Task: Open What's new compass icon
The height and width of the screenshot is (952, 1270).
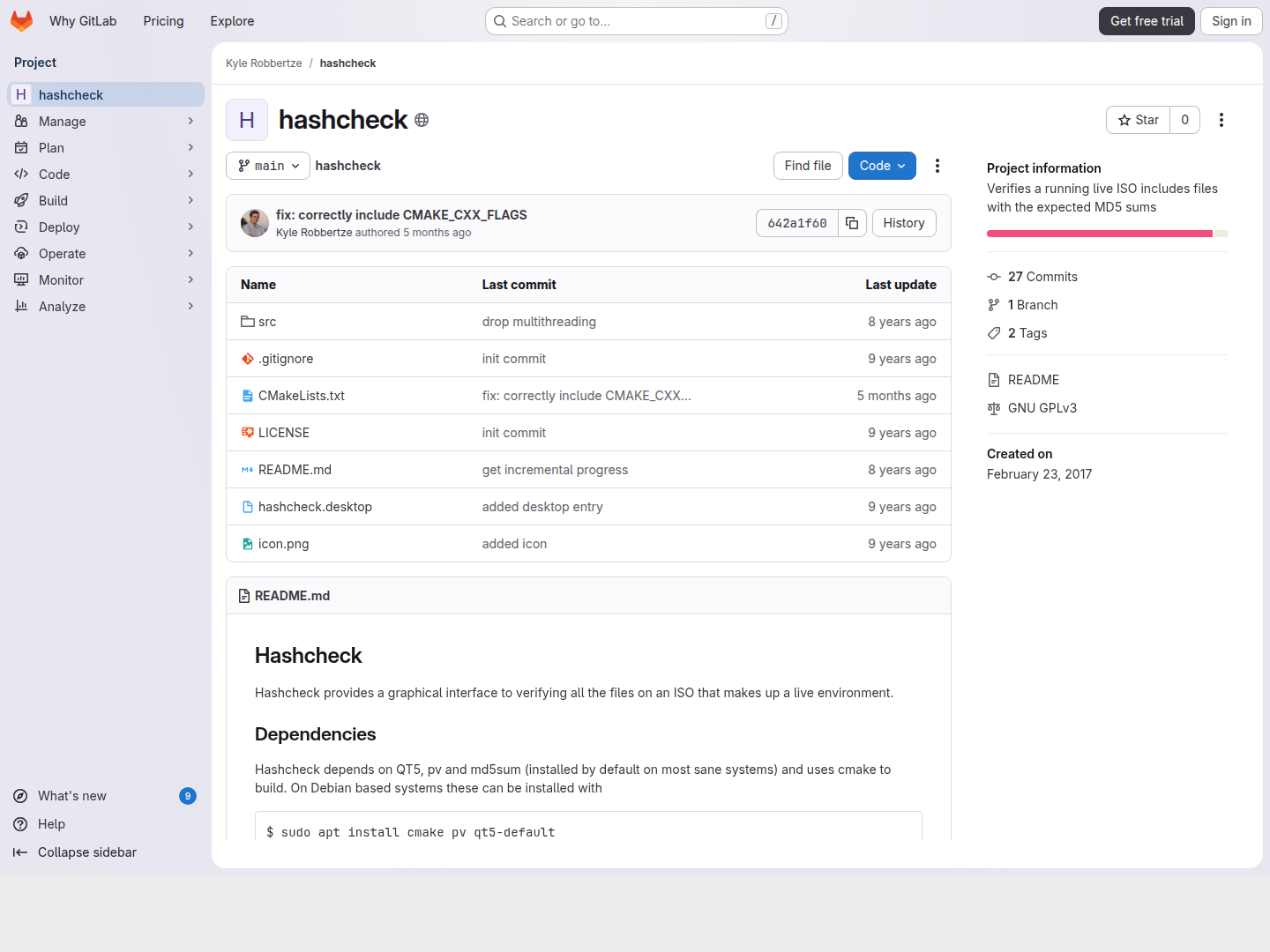Action: pos(20,796)
